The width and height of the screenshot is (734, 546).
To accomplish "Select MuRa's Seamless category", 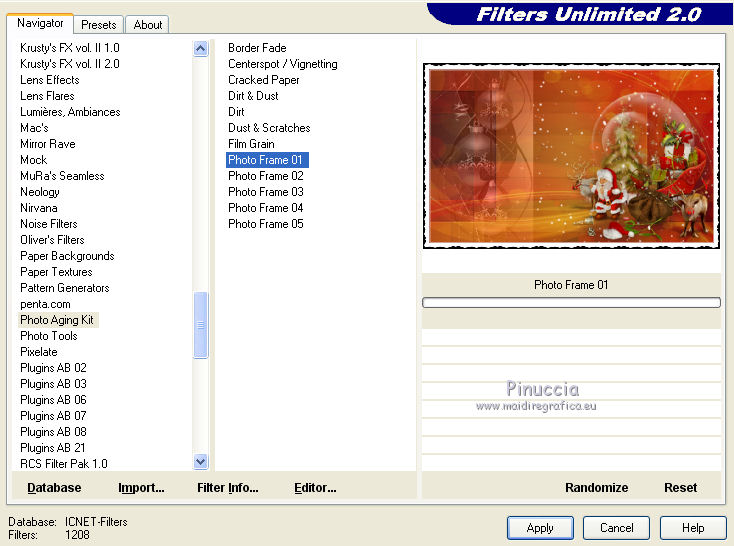I will point(62,176).
